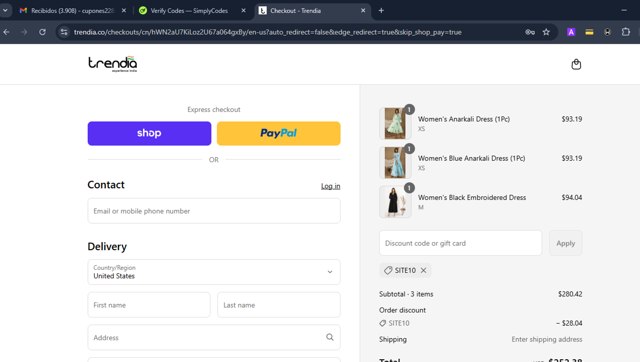The image size is (640, 362).
Task: Open tab search dropdown arrow
Action: [x=5, y=11]
